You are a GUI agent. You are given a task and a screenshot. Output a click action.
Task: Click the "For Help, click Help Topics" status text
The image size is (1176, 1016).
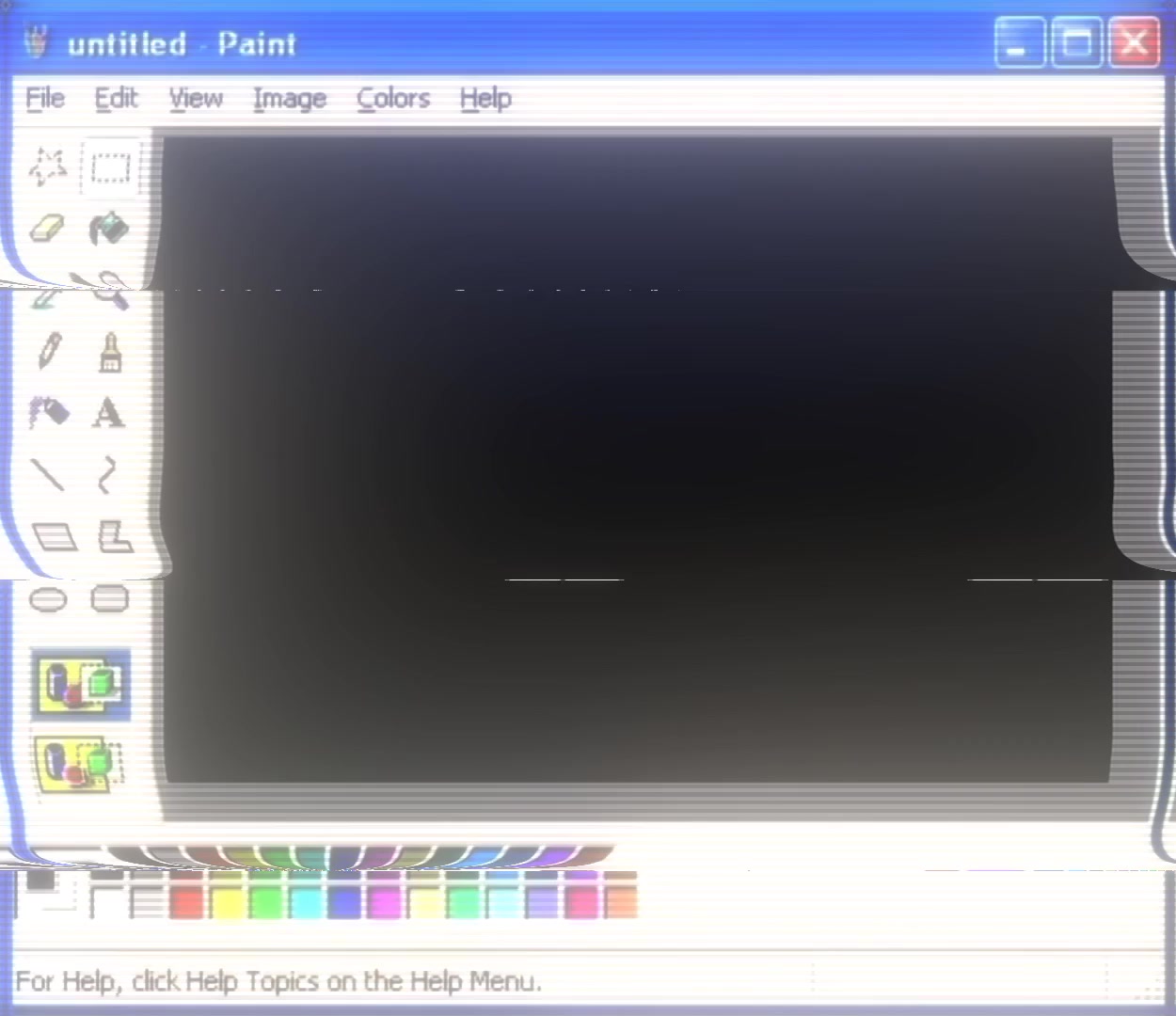pos(278,981)
